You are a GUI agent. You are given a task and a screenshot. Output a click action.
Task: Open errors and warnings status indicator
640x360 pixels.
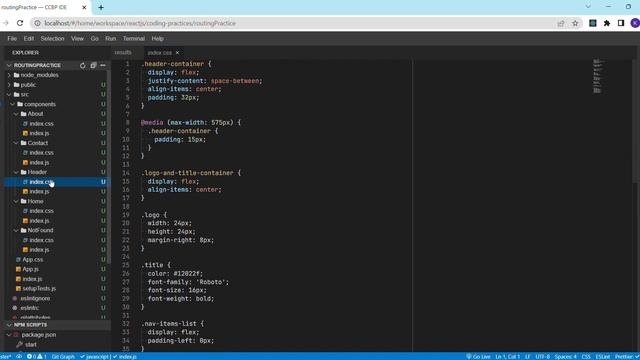point(37,357)
